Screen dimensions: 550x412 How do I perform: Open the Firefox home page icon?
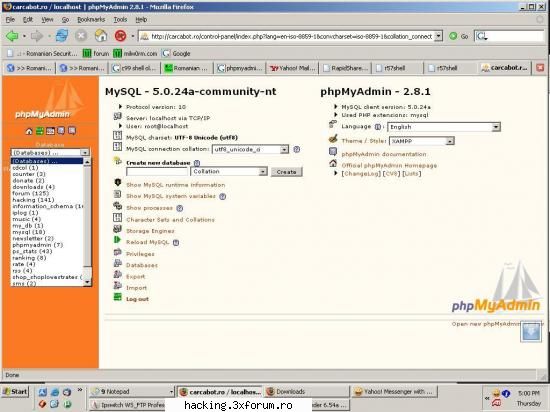click(x=101, y=35)
